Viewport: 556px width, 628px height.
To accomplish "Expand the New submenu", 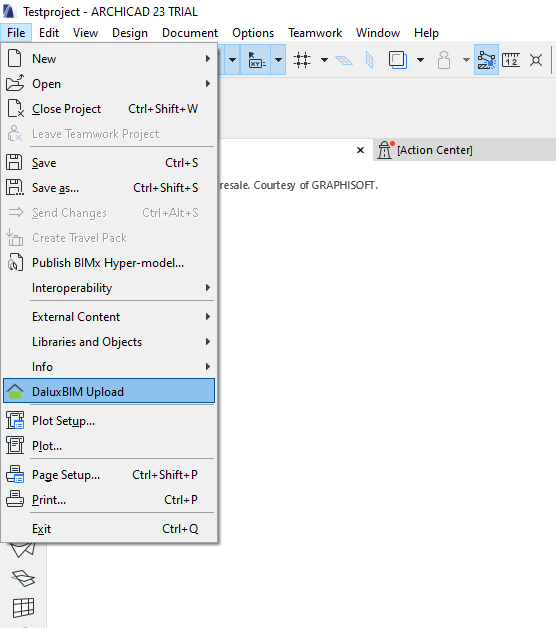I will pos(109,59).
